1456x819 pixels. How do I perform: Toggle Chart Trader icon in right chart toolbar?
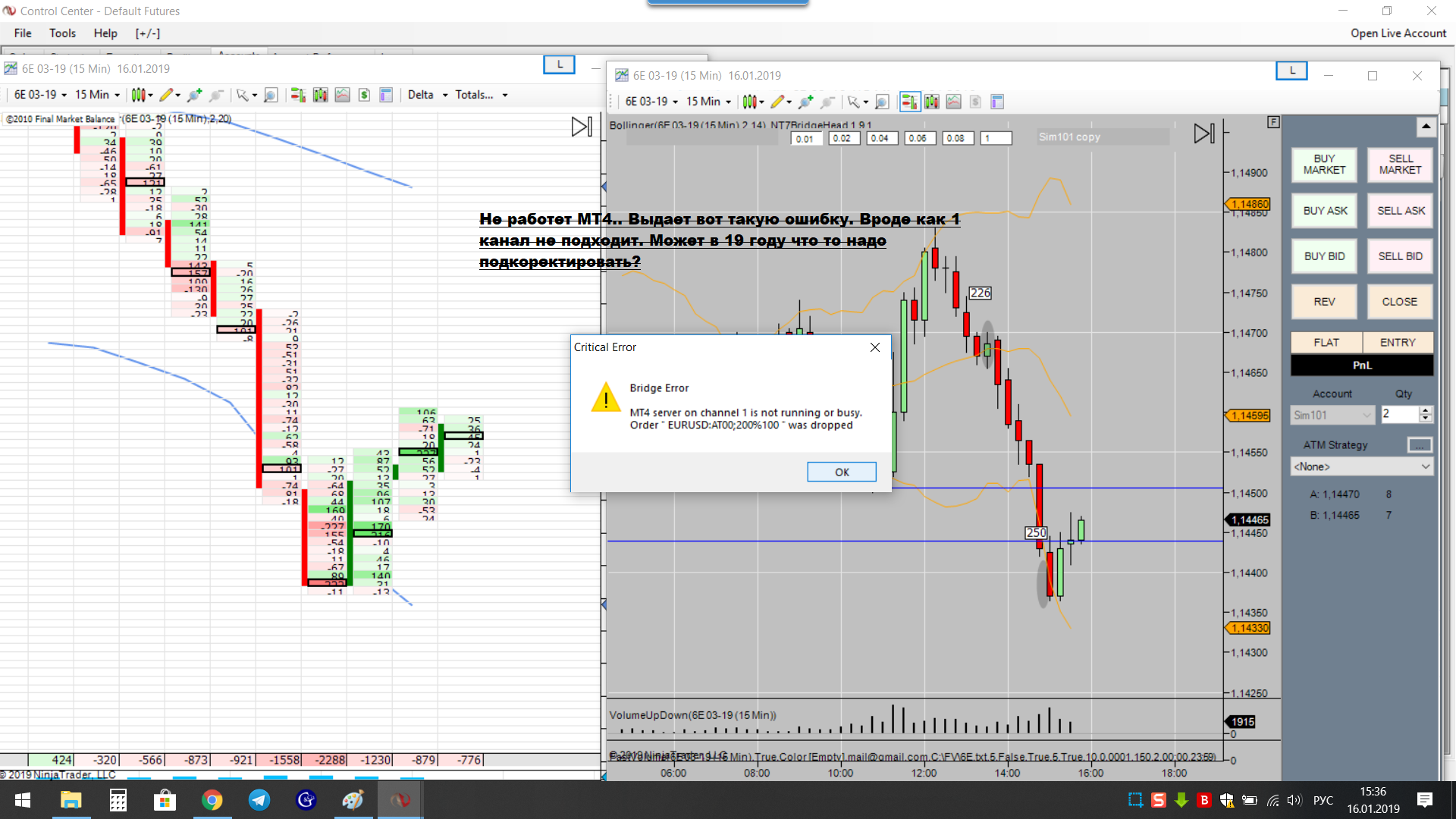(909, 102)
